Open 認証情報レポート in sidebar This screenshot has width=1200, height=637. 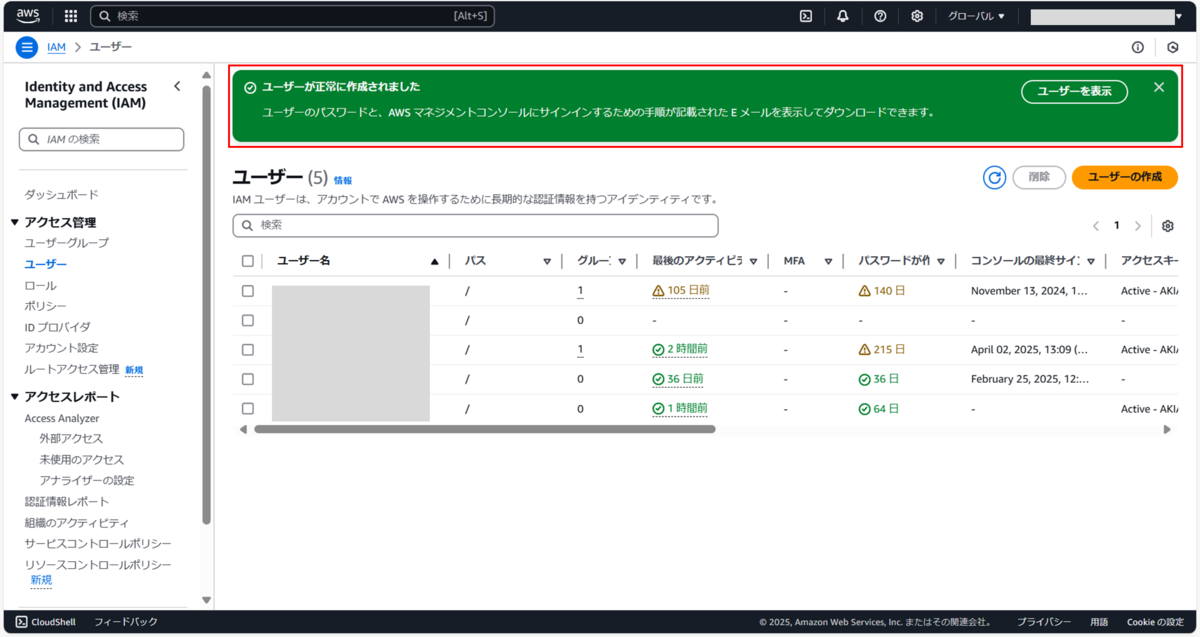tap(67, 502)
